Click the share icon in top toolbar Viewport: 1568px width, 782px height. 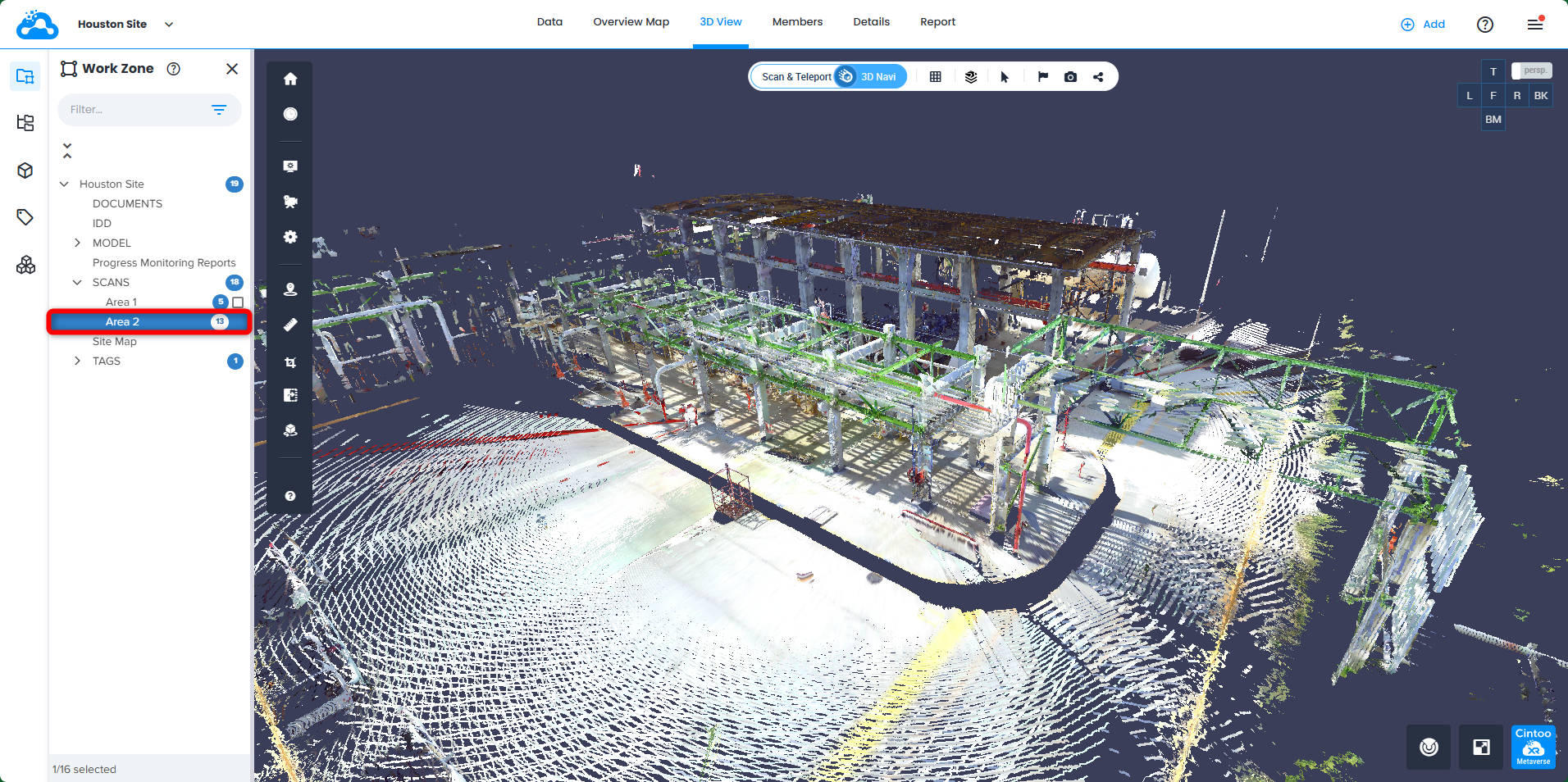point(1098,77)
